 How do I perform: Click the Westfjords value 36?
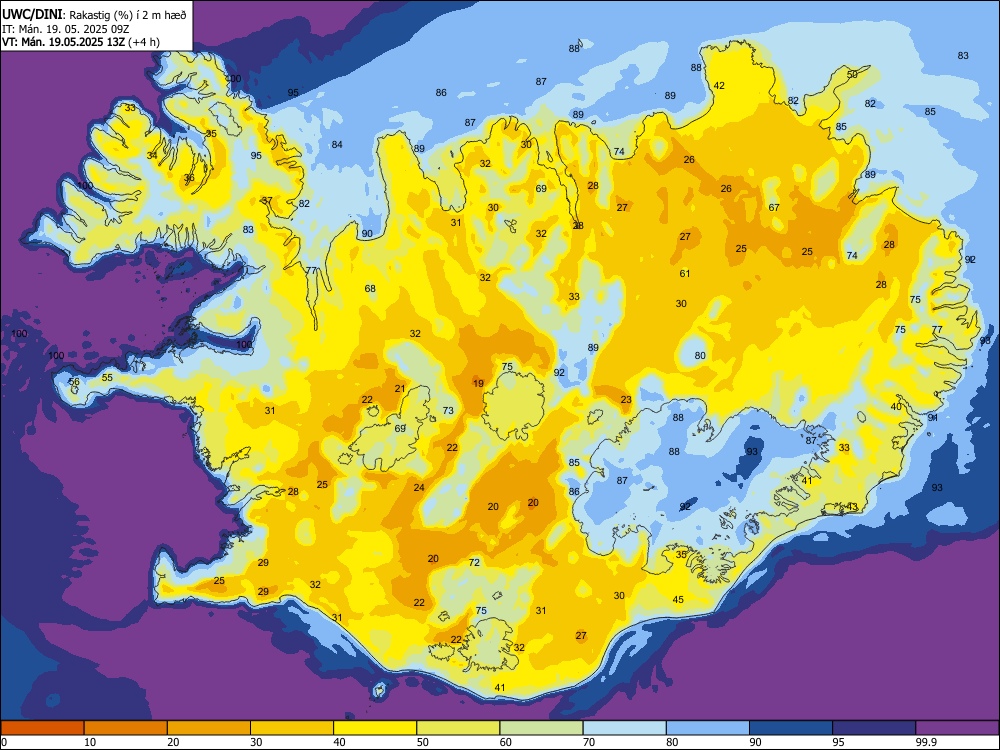[189, 179]
